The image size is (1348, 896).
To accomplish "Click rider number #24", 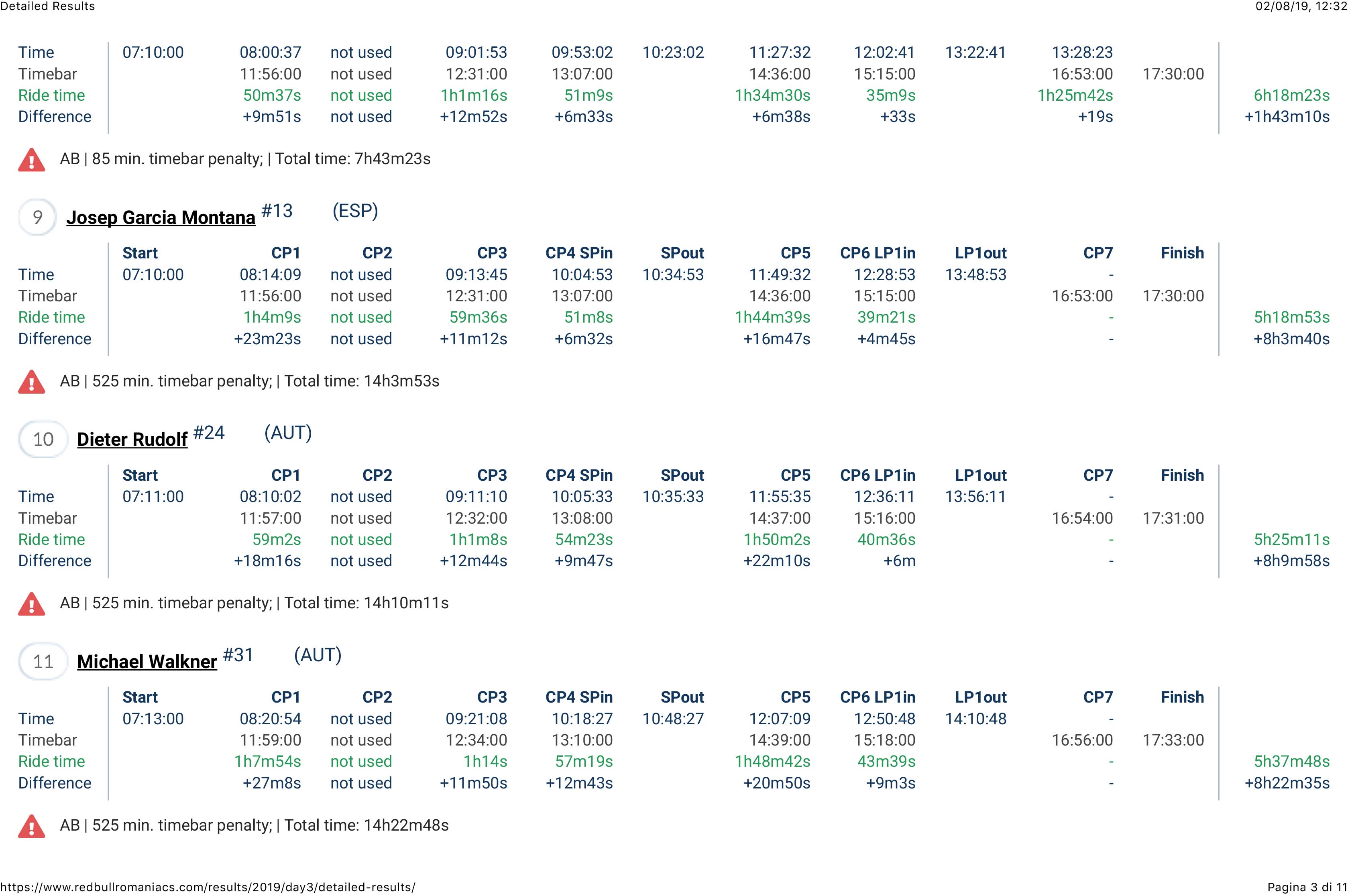I will pyautogui.click(x=209, y=433).
